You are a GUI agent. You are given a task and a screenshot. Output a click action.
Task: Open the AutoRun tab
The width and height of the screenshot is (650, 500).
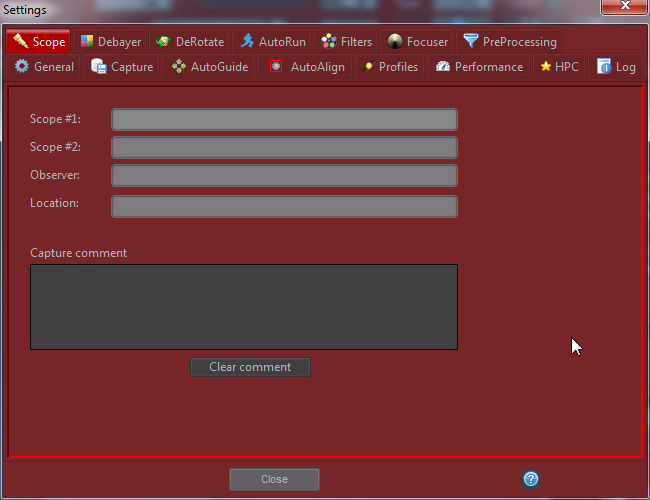273,42
